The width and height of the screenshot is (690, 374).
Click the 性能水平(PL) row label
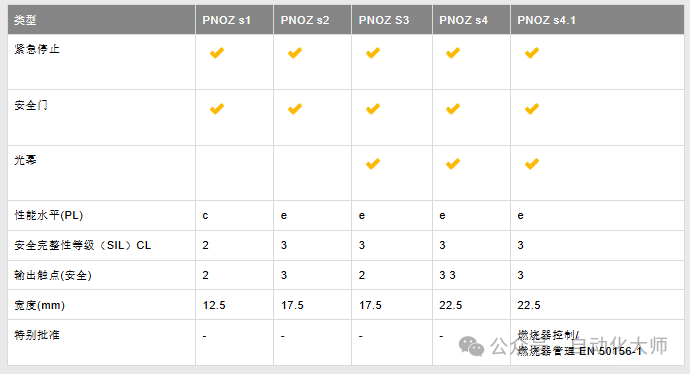coord(48,215)
